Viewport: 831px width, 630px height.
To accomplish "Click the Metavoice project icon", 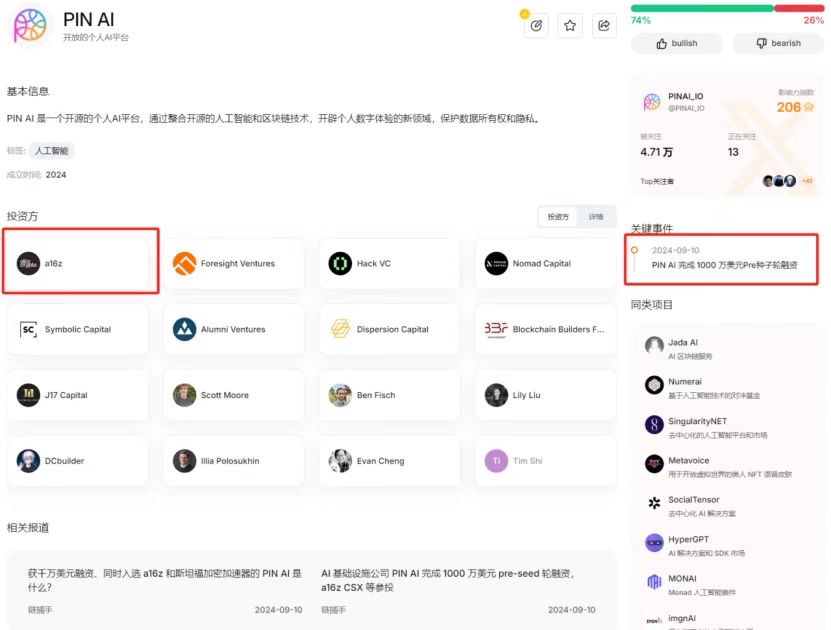I will 654,464.
